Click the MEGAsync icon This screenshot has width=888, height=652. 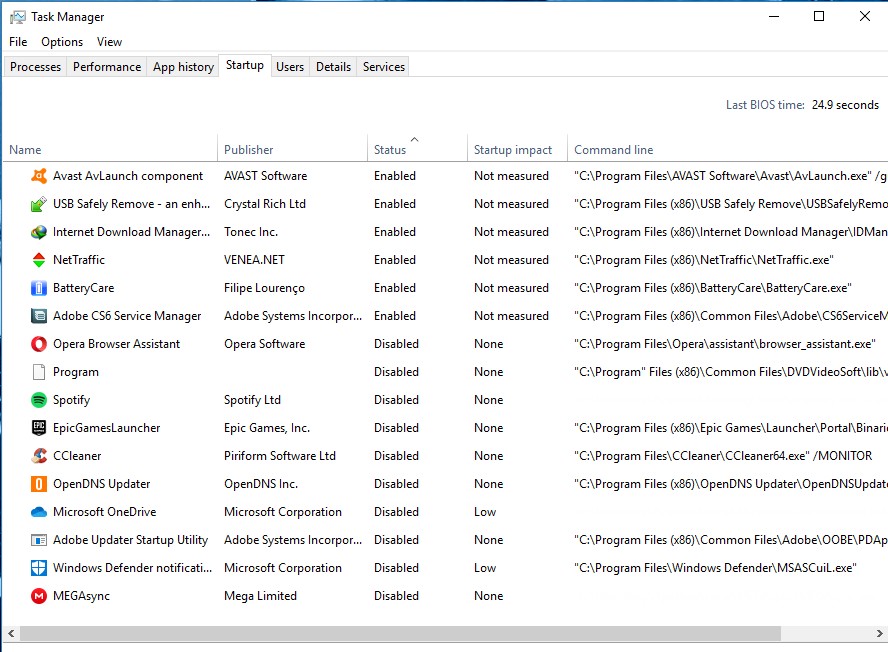(x=39, y=596)
